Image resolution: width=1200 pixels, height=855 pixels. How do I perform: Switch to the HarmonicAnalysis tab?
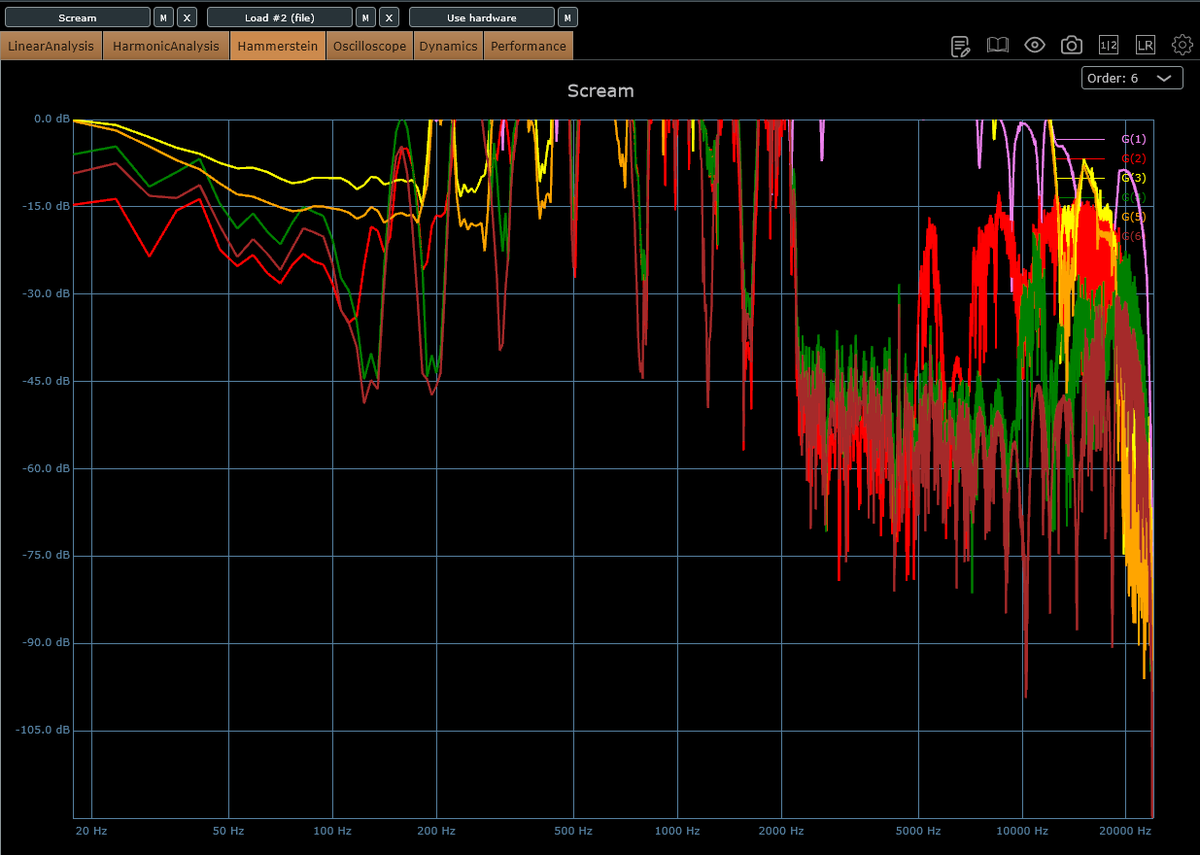coord(166,46)
